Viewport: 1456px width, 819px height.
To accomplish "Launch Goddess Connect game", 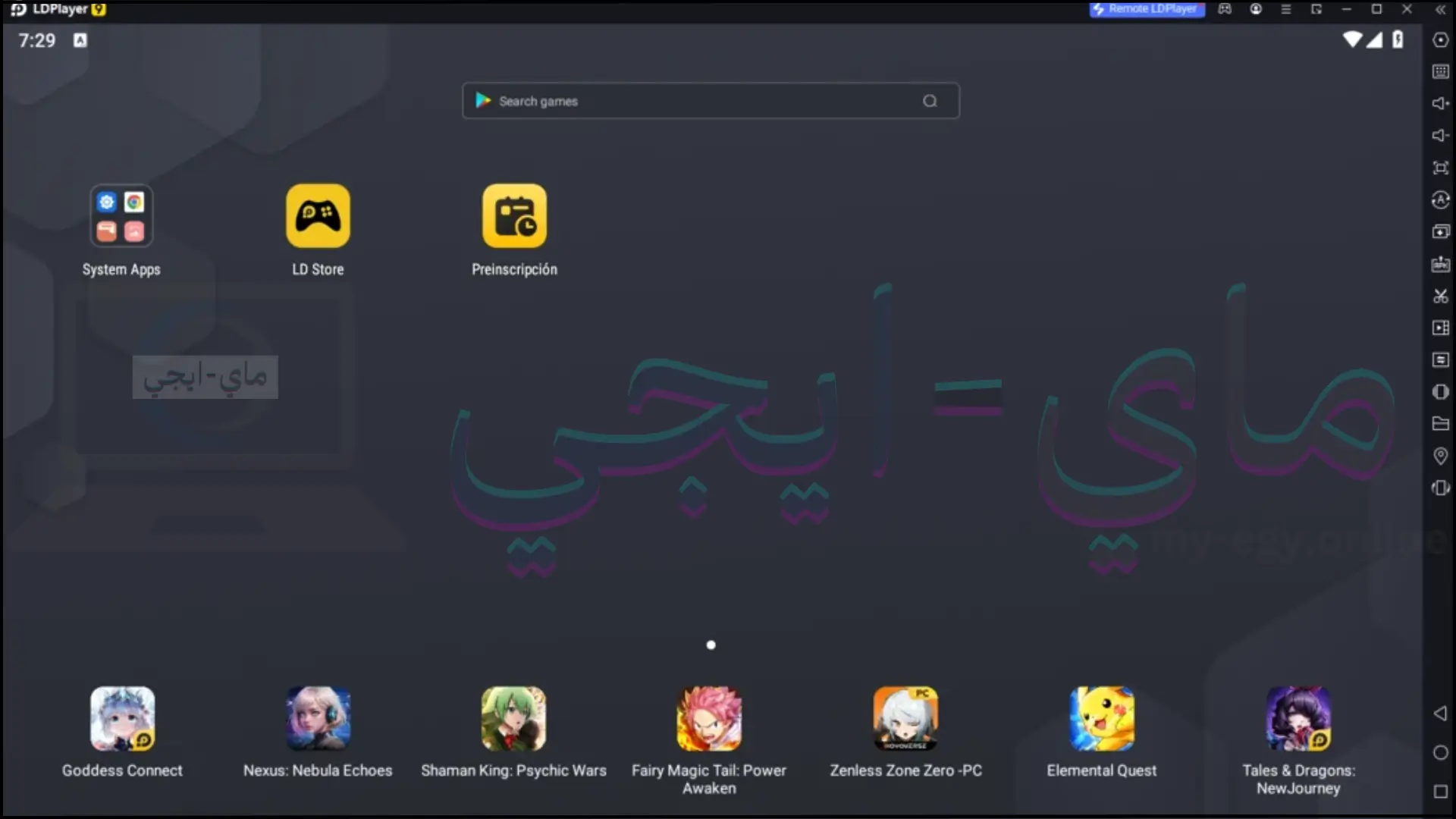I will 122,718.
